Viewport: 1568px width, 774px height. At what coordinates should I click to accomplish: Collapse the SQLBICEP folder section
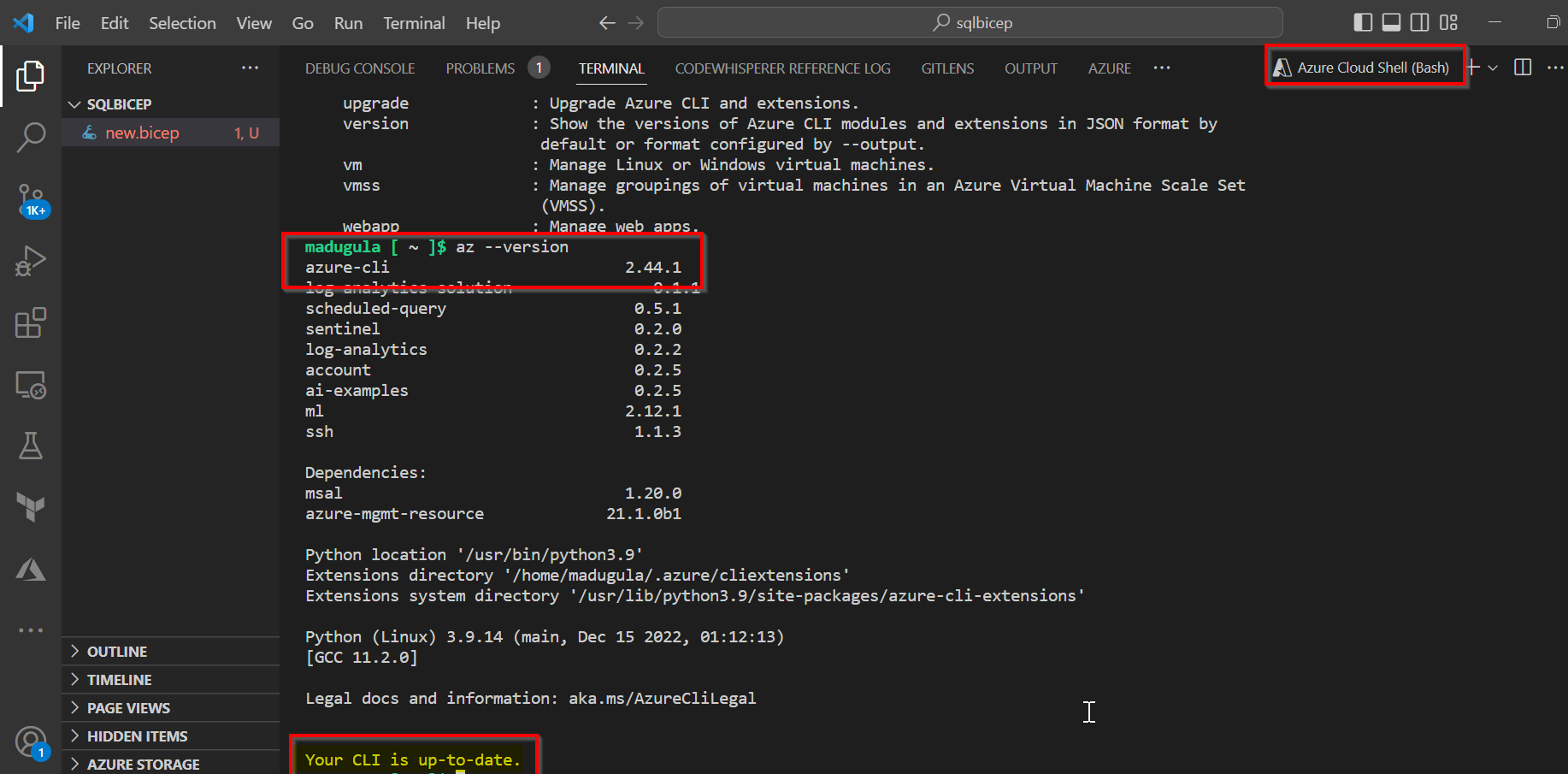coord(171,103)
